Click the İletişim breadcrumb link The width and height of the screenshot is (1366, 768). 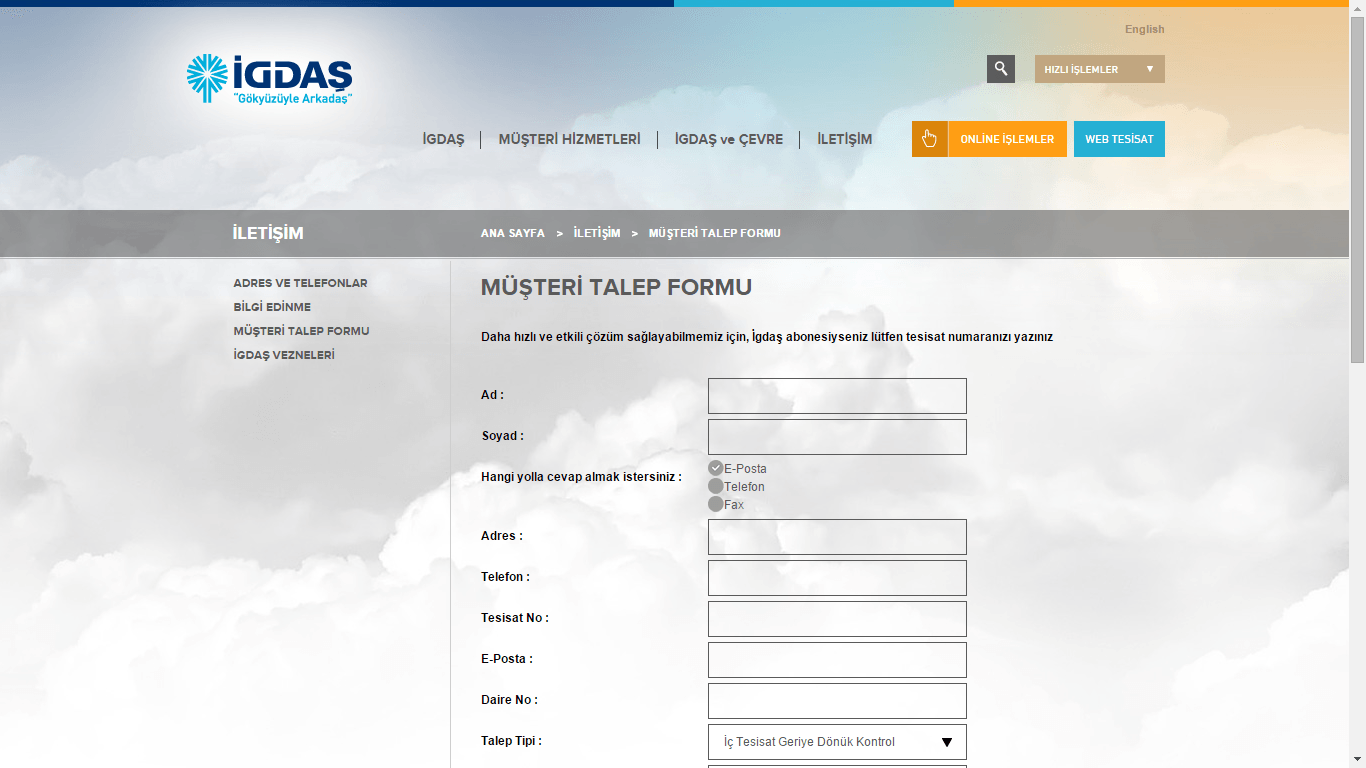tap(597, 233)
